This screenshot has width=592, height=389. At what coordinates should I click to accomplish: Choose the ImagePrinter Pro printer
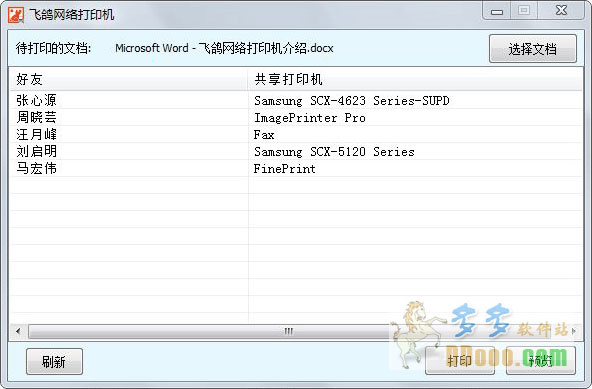(x=310, y=118)
